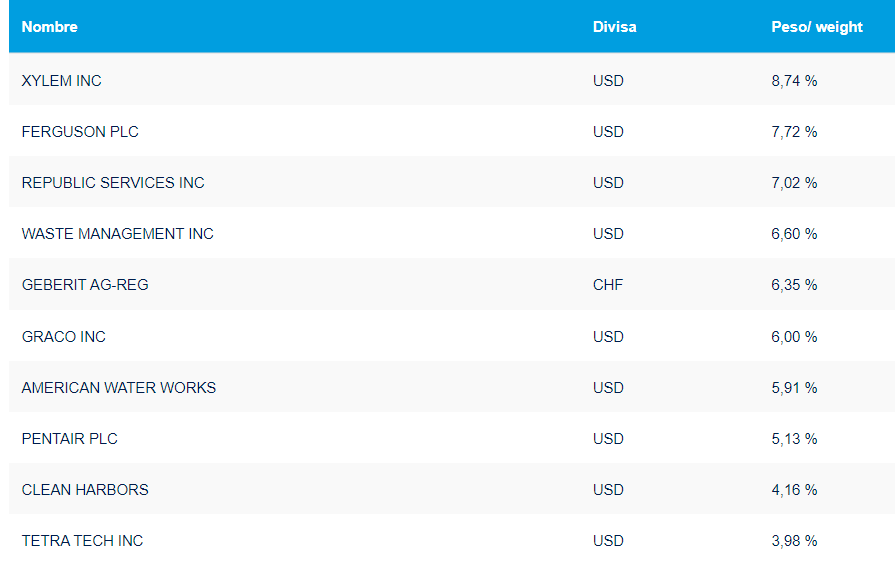This screenshot has width=895, height=572.
Task: Click the Nombre column header
Action: tap(50, 27)
